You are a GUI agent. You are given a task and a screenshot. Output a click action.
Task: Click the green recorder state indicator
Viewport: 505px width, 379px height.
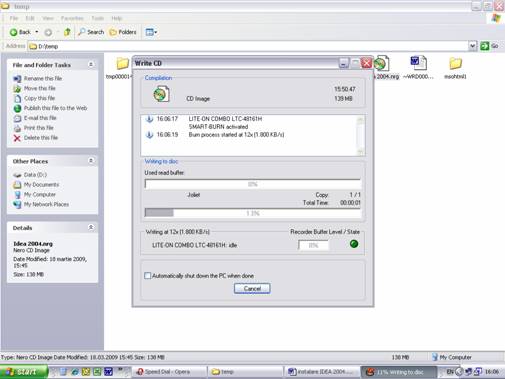click(354, 244)
